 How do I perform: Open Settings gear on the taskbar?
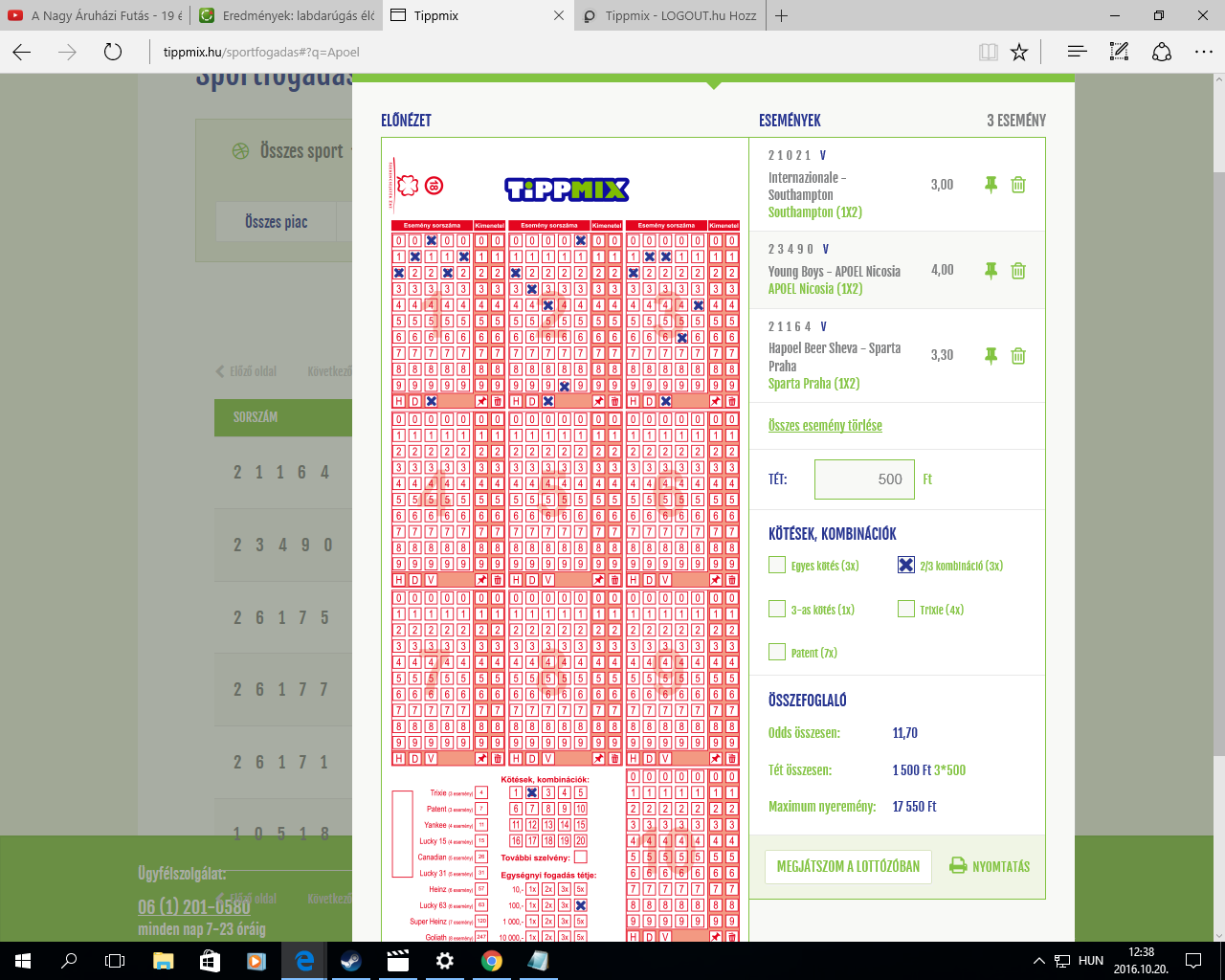(x=445, y=961)
